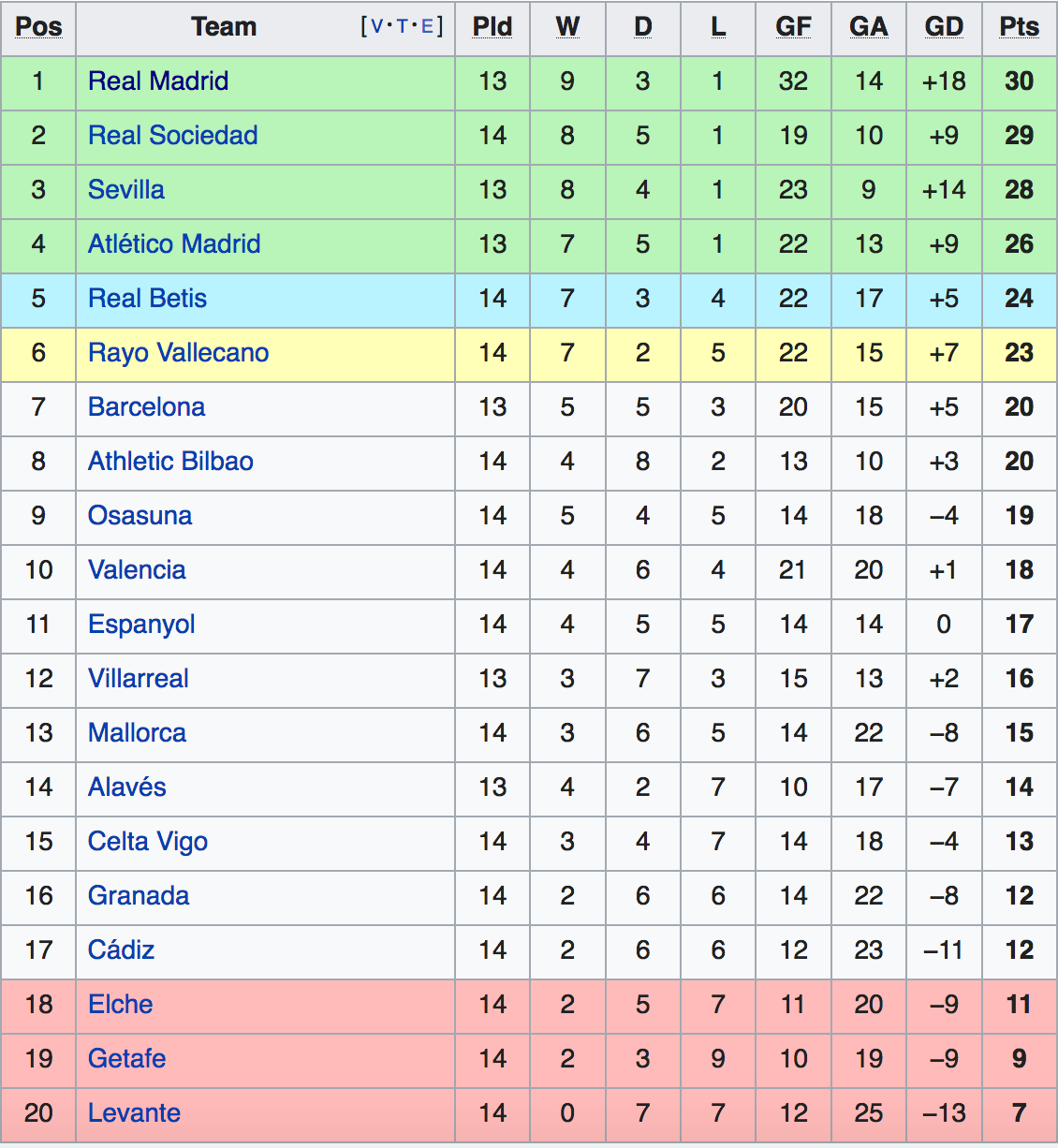1058x1148 pixels.
Task: Click the Pld column header
Action: point(492,27)
